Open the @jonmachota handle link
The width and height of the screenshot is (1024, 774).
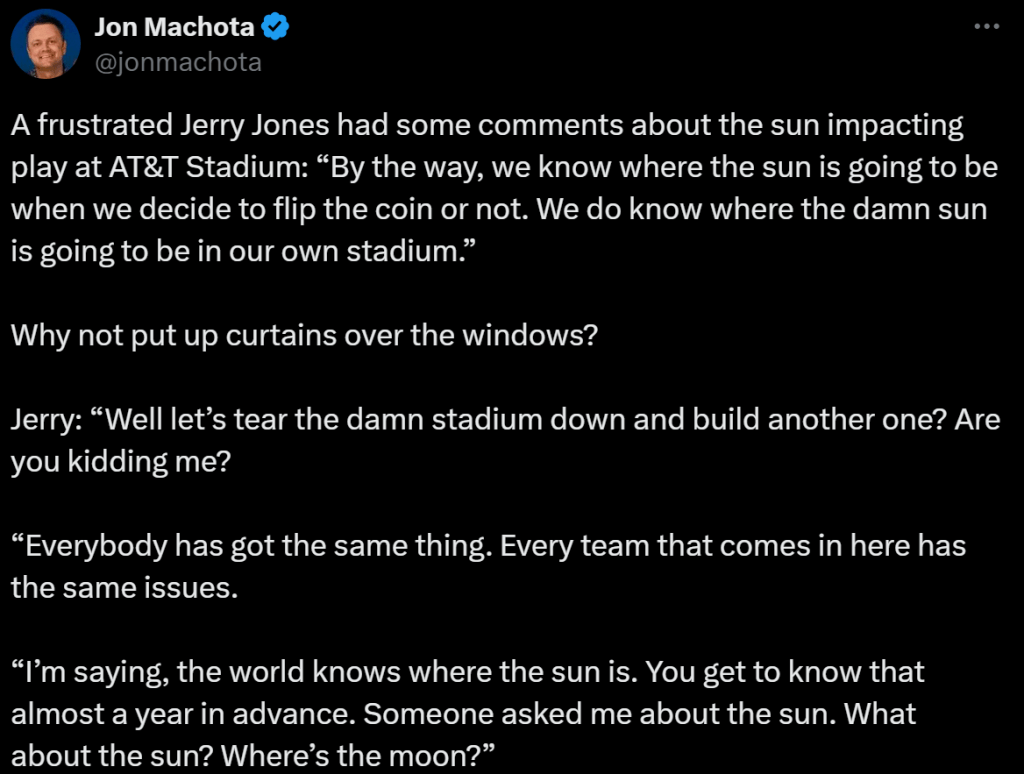click(x=178, y=62)
